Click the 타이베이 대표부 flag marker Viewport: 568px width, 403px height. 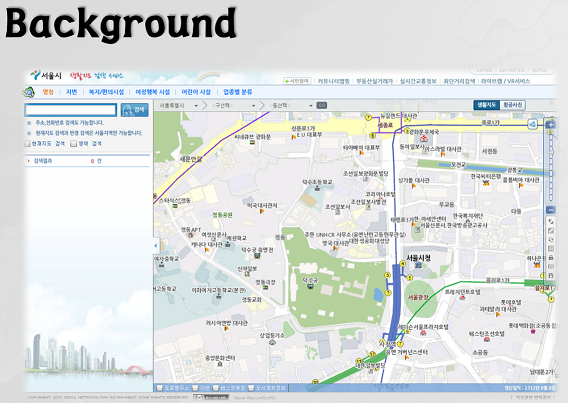tap(362, 153)
